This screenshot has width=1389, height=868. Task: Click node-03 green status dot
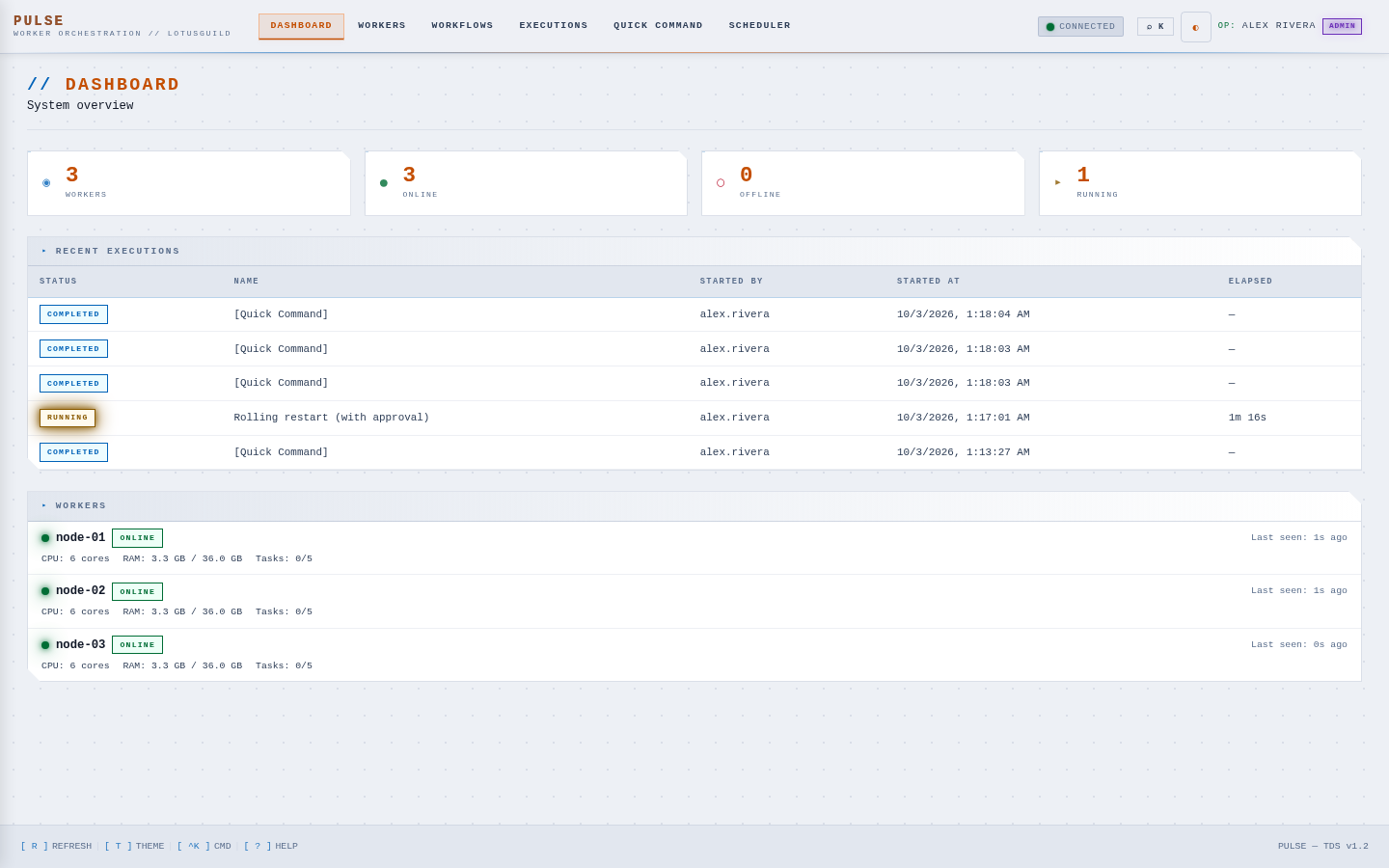pyautogui.click(x=45, y=645)
